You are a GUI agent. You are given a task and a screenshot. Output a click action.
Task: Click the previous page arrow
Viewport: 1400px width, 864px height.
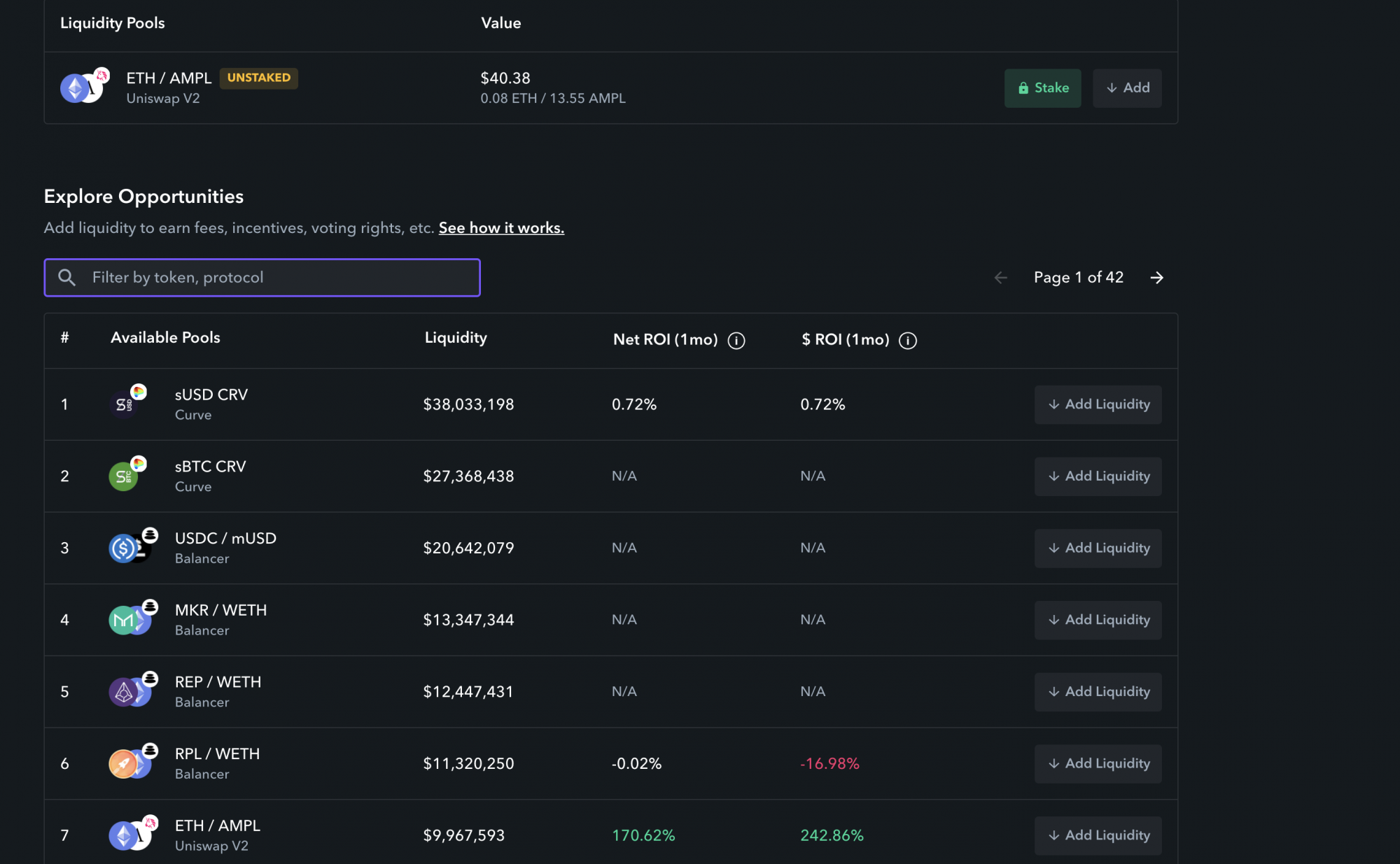pyautogui.click(x=1000, y=278)
